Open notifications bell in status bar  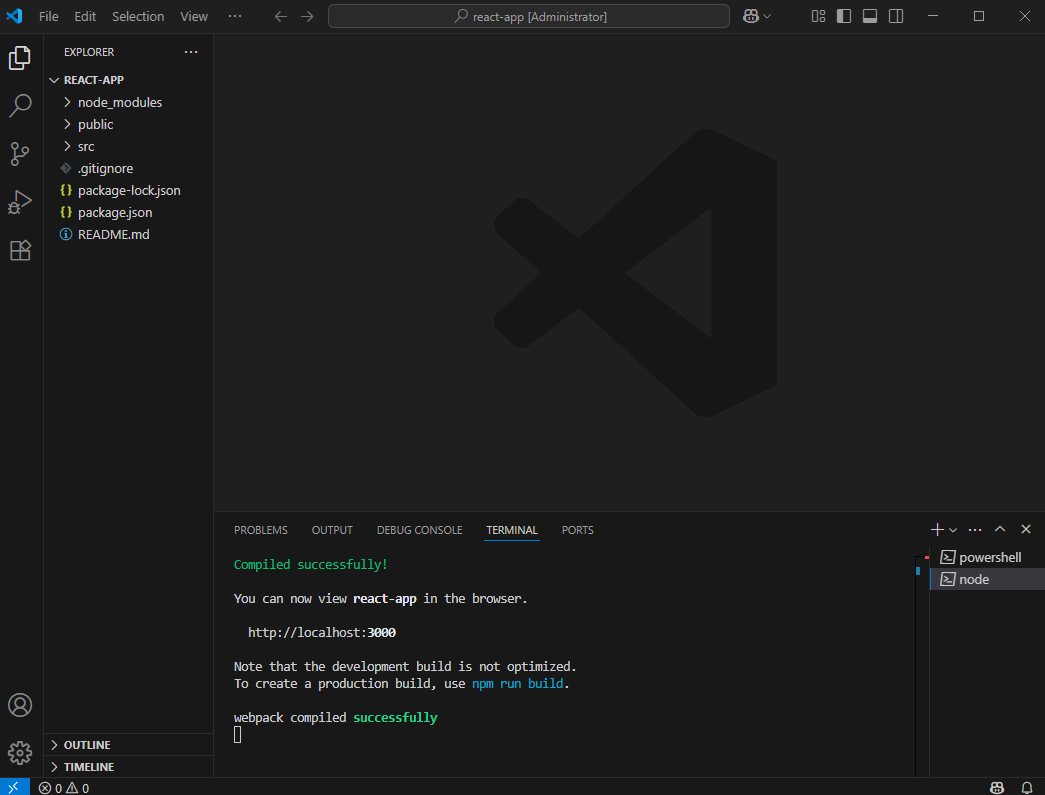tap(1027, 788)
